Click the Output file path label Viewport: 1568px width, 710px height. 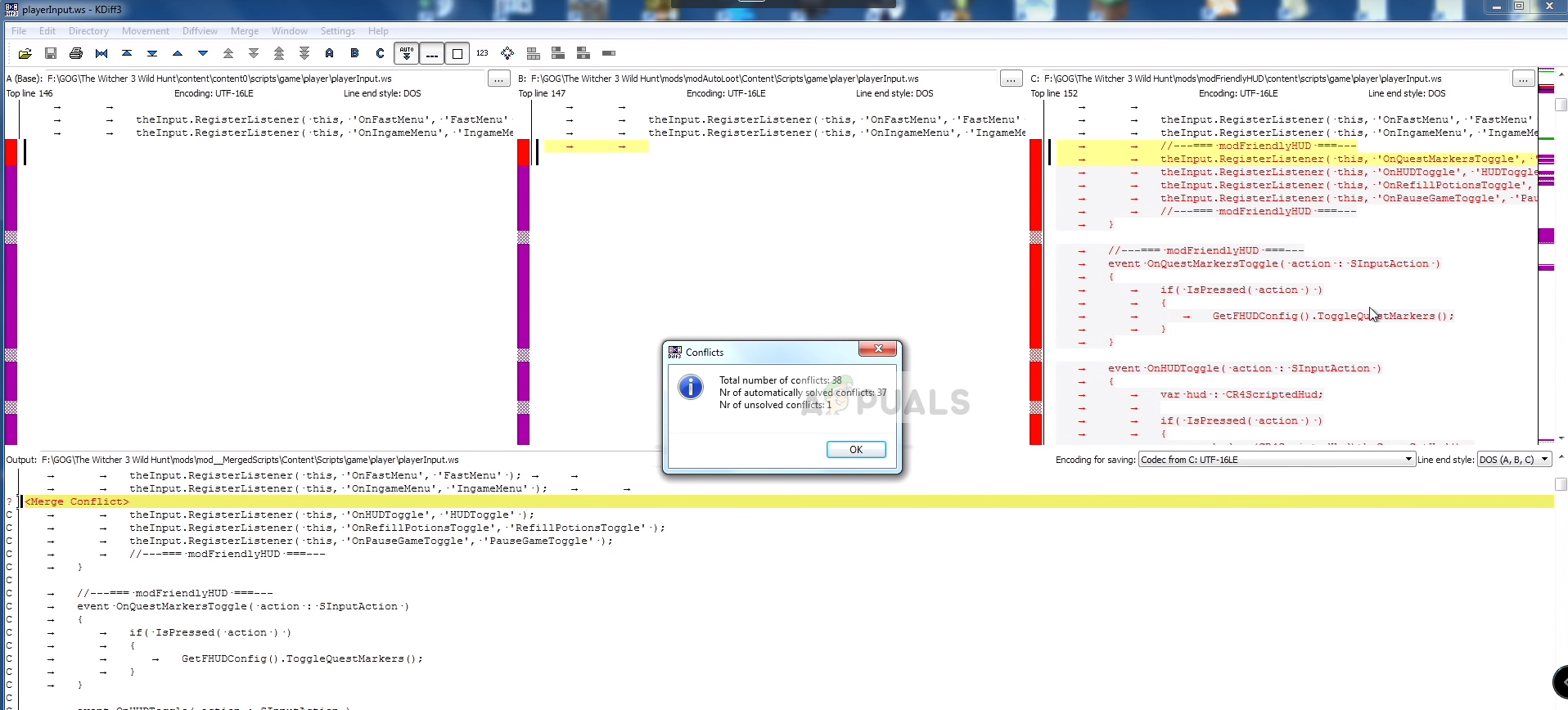232,460
